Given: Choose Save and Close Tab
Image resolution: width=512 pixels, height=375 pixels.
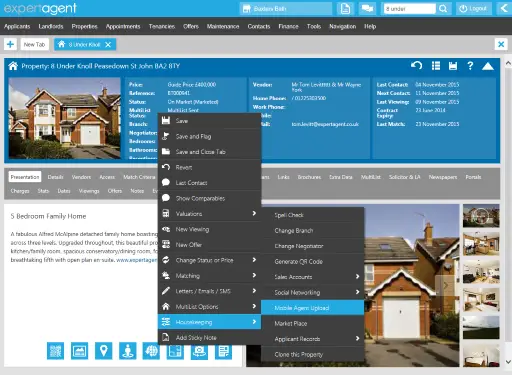Looking at the screenshot, I should [x=209, y=152].
